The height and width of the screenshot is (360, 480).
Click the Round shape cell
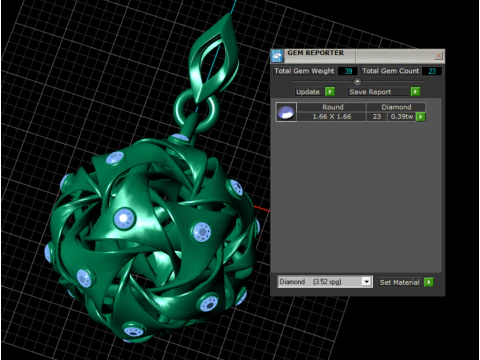point(332,107)
